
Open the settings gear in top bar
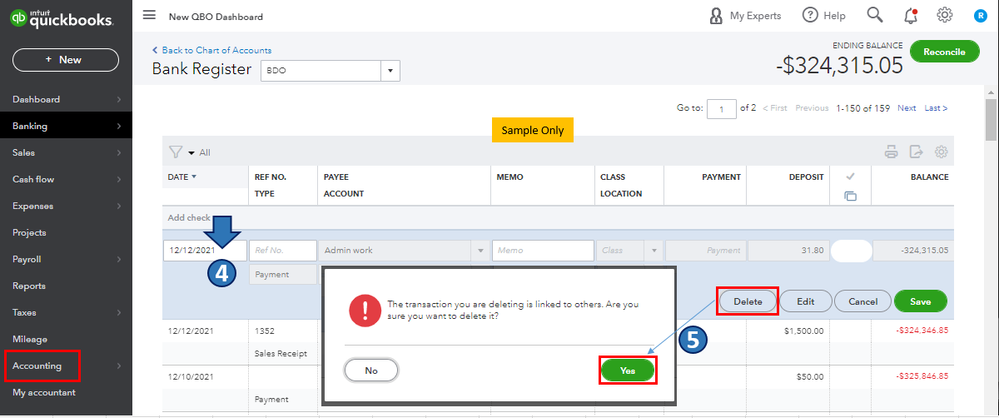(x=944, y=15)
